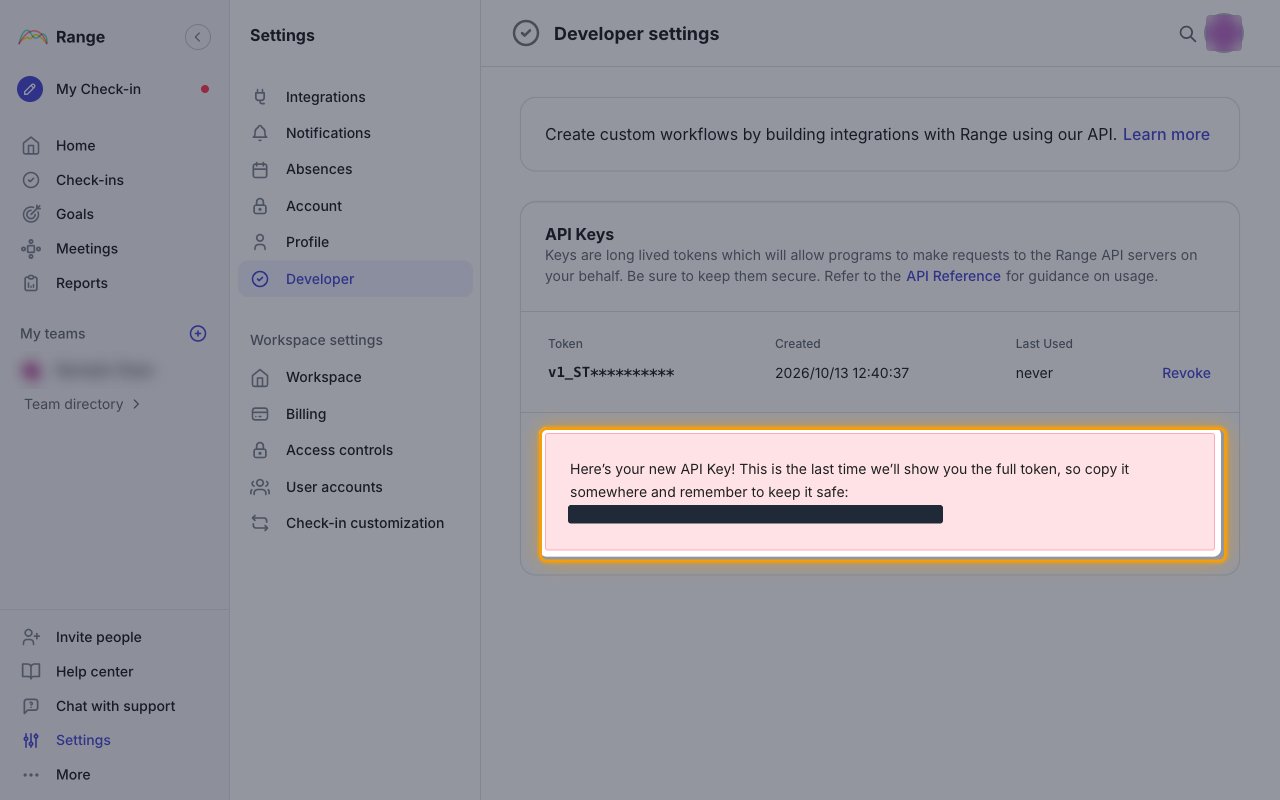Revoke the v1_ST API token
Viewport: 1280px width, 800px height.
(1186, 373)
